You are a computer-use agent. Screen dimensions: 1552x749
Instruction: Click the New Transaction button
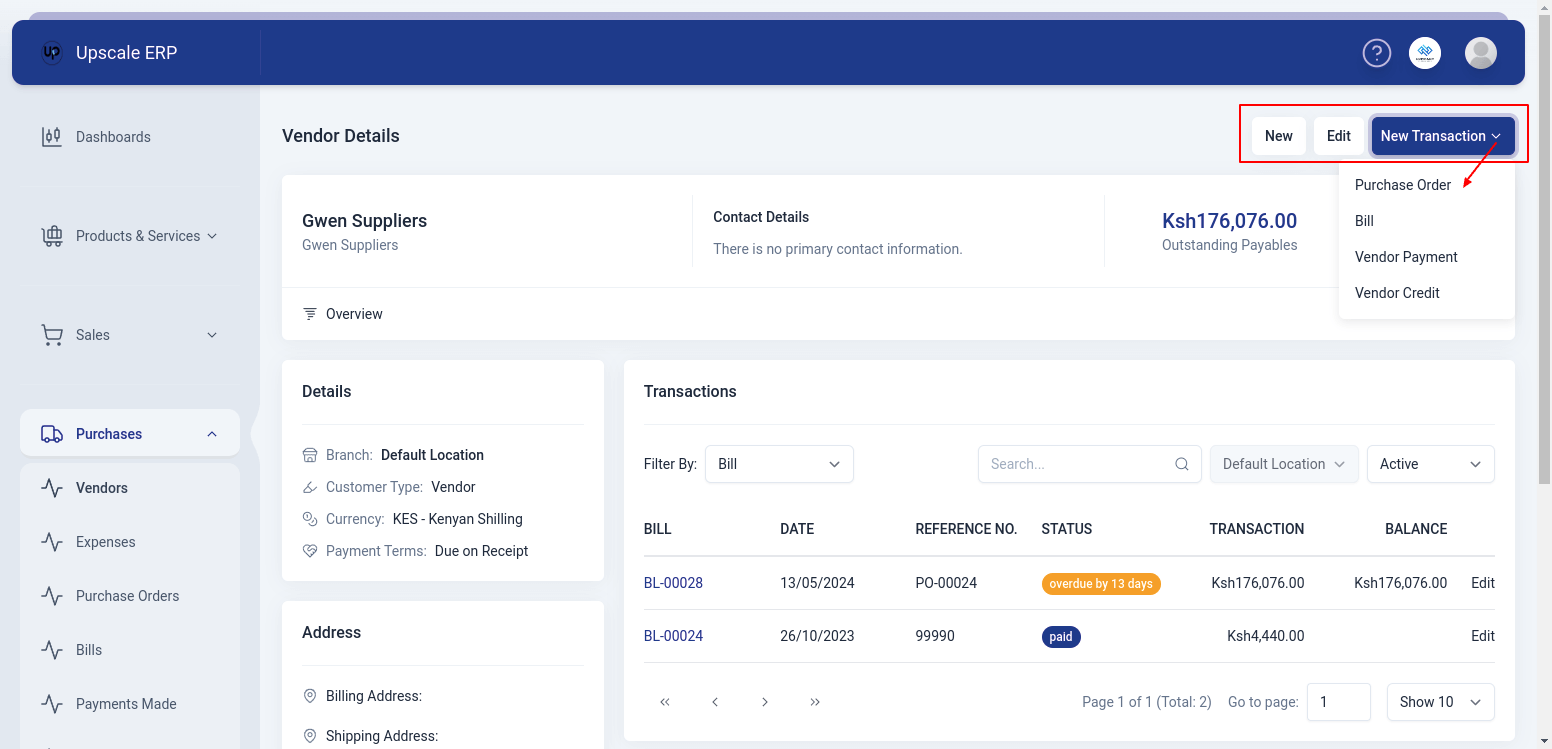(x=1441, y=135)
